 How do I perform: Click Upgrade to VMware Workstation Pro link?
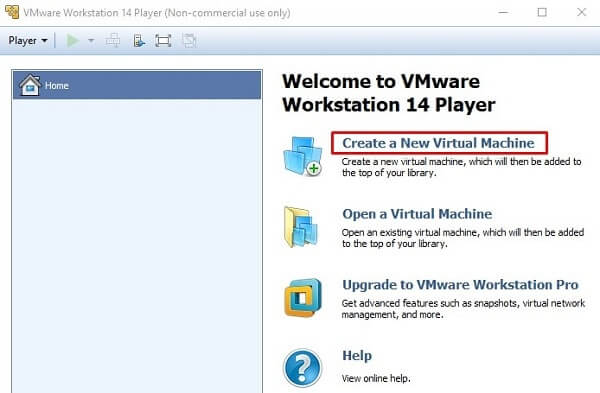(x=460, y=285)
